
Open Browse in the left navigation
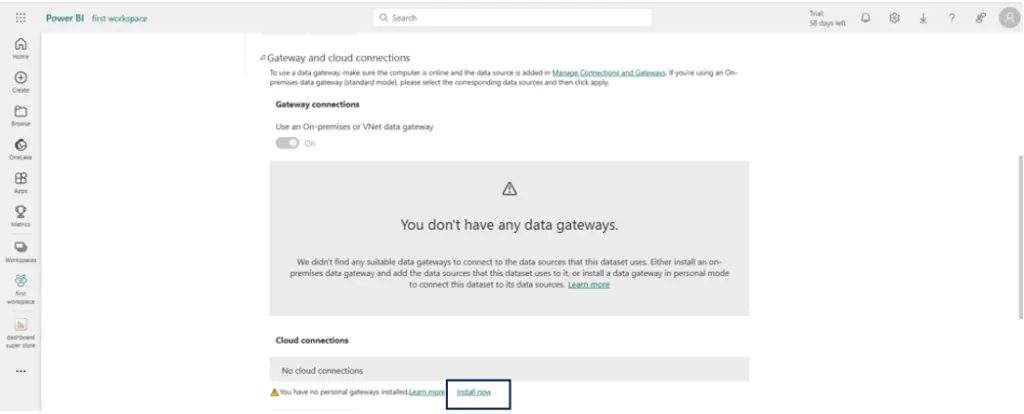pyautogui.click(x=21, y=116)
